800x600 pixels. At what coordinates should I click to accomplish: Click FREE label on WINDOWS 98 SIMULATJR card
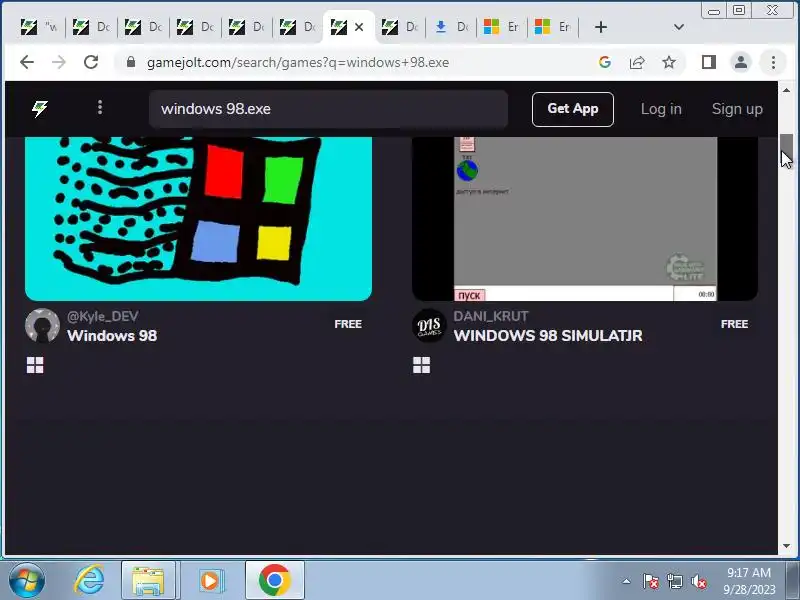coord(734,324)
